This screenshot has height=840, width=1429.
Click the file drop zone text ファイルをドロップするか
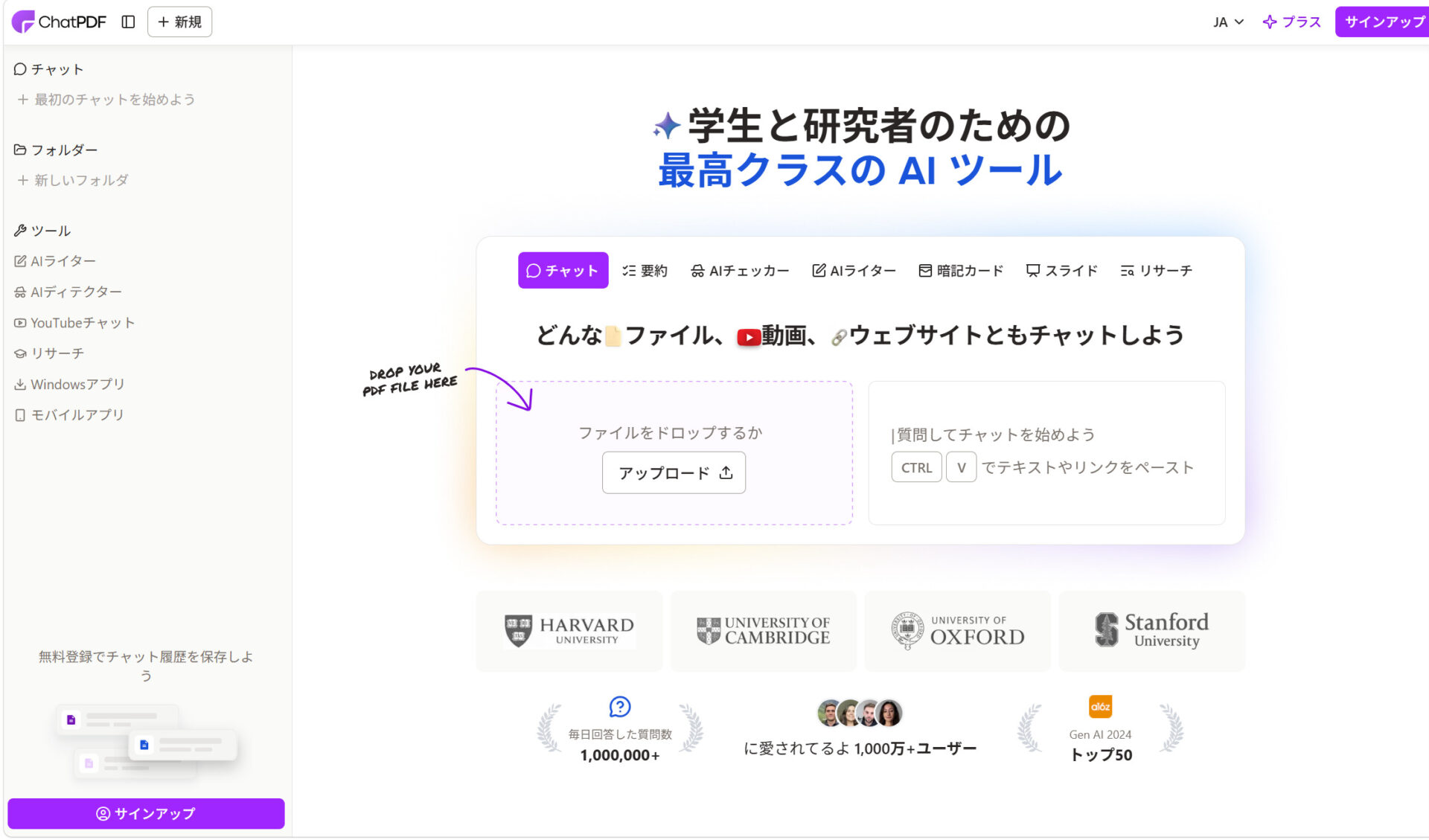(671, 432)
